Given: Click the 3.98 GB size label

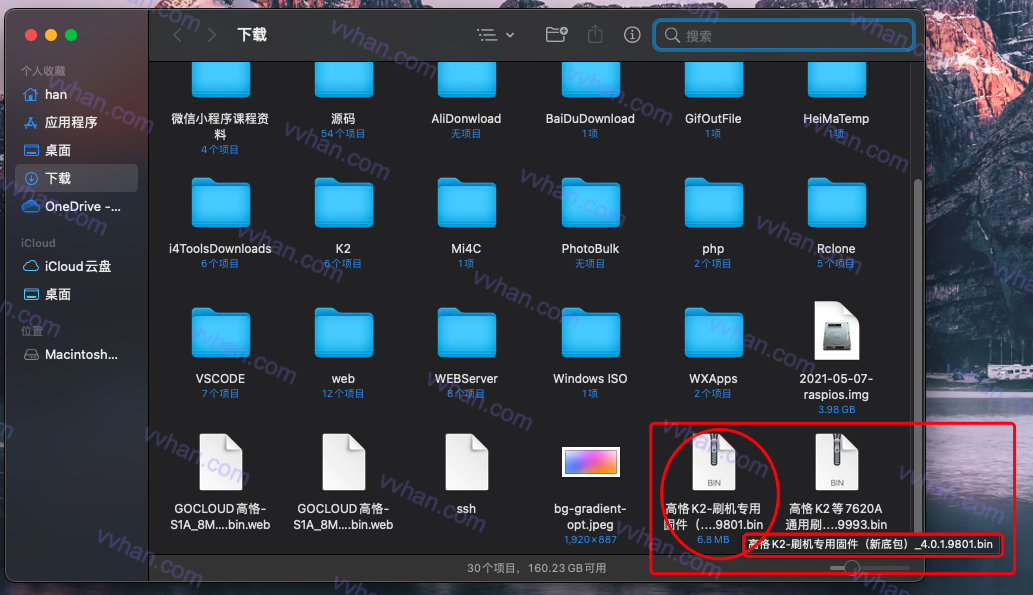Looking at the screenshot, I should 837,409.
